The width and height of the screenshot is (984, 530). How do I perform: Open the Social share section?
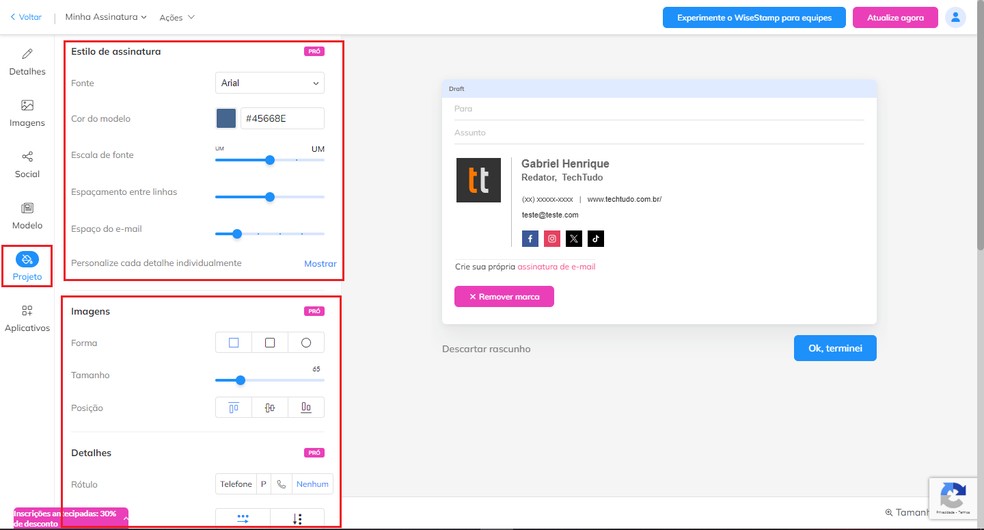pyautogui.click(x=27, y=165)
